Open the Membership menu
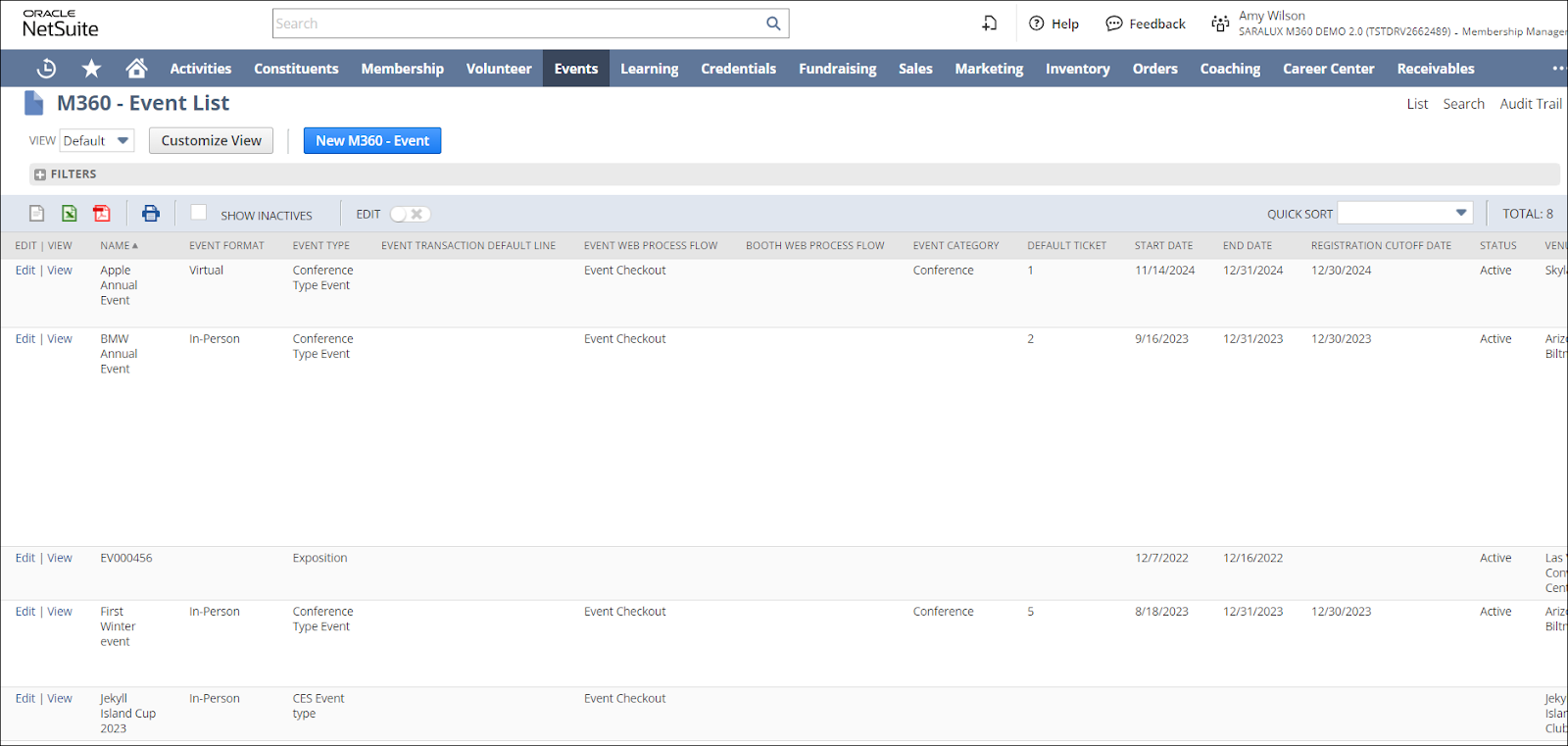1568x746 pixels. [402, 69]
